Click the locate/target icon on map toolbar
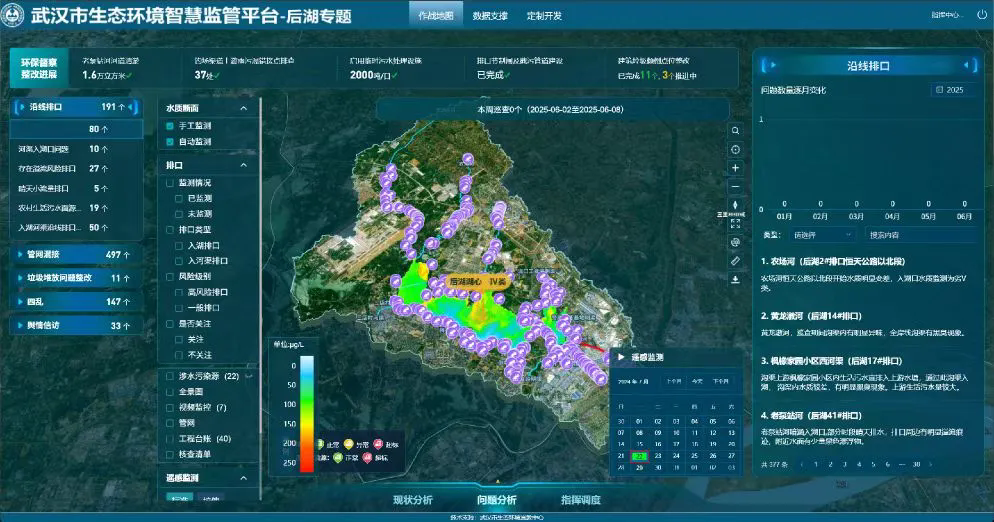This screenshot has width=994, height=522. coord(735,150)
